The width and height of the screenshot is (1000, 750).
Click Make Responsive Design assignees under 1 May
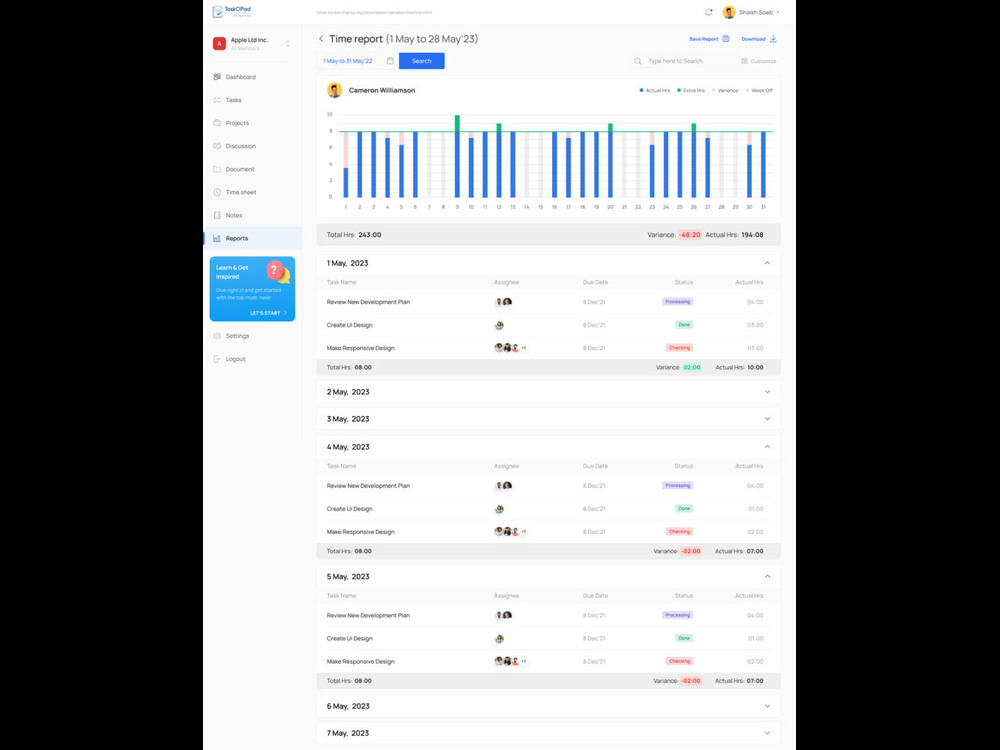(x=510, y=348)
